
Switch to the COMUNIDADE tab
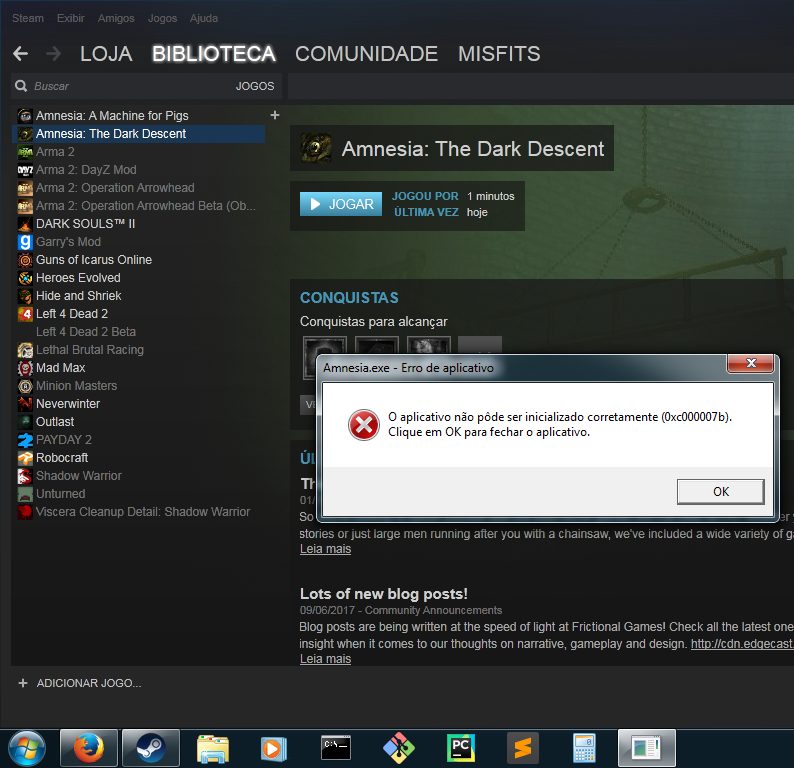pos(366,54)
